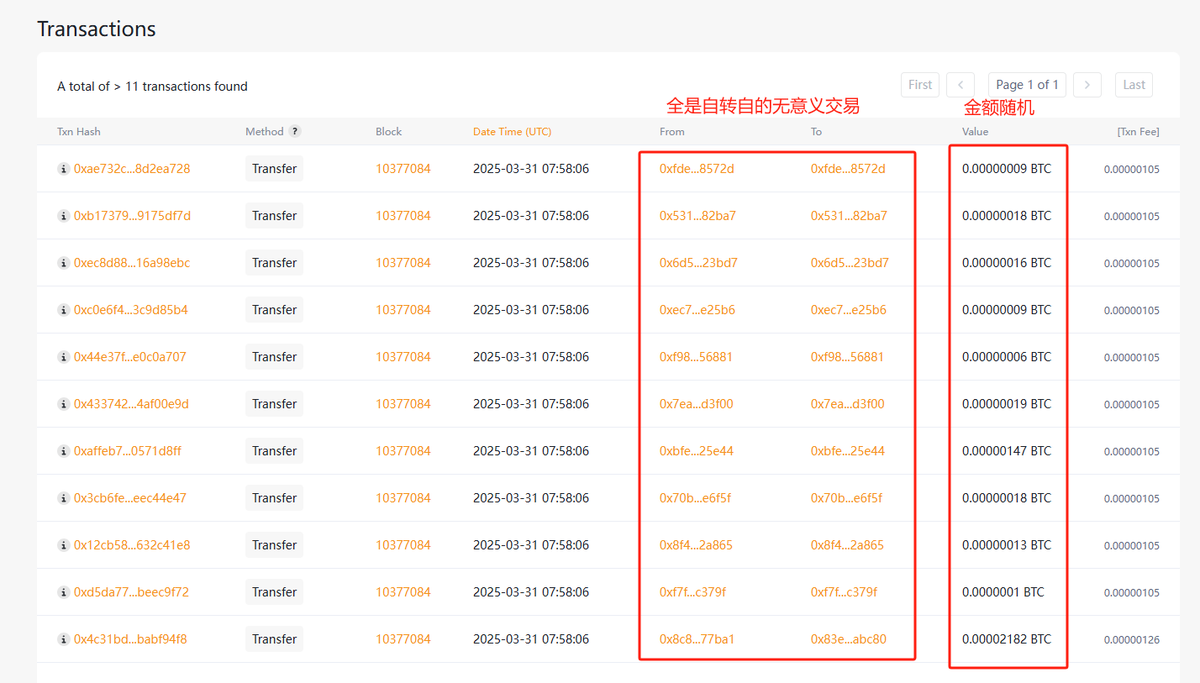Toggle the Date Time (UTC) column header
The image size is (1200, 683).
[x=512, y=131]
